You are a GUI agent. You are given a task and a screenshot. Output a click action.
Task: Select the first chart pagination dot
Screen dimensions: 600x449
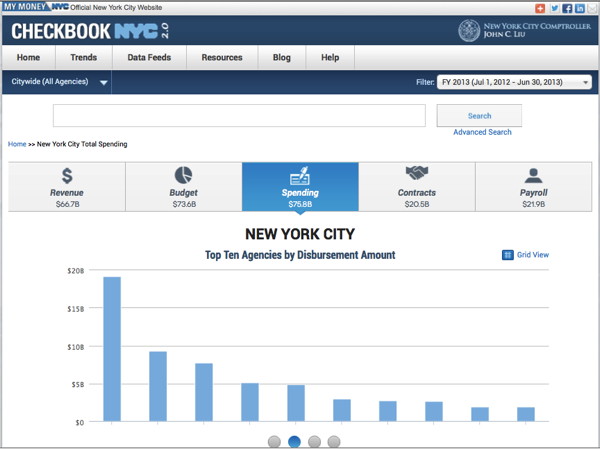[274, 442]
